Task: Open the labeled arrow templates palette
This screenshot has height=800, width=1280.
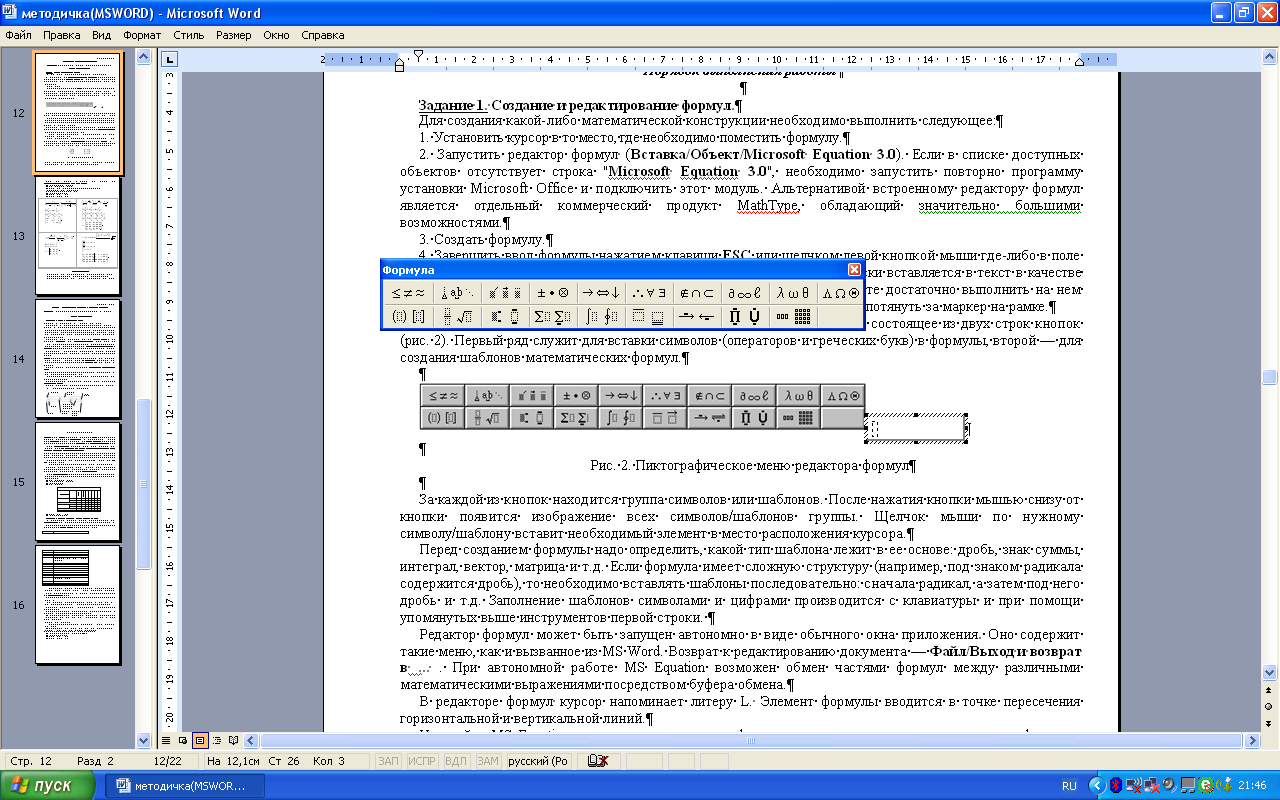Action: [x=697, y=316]
